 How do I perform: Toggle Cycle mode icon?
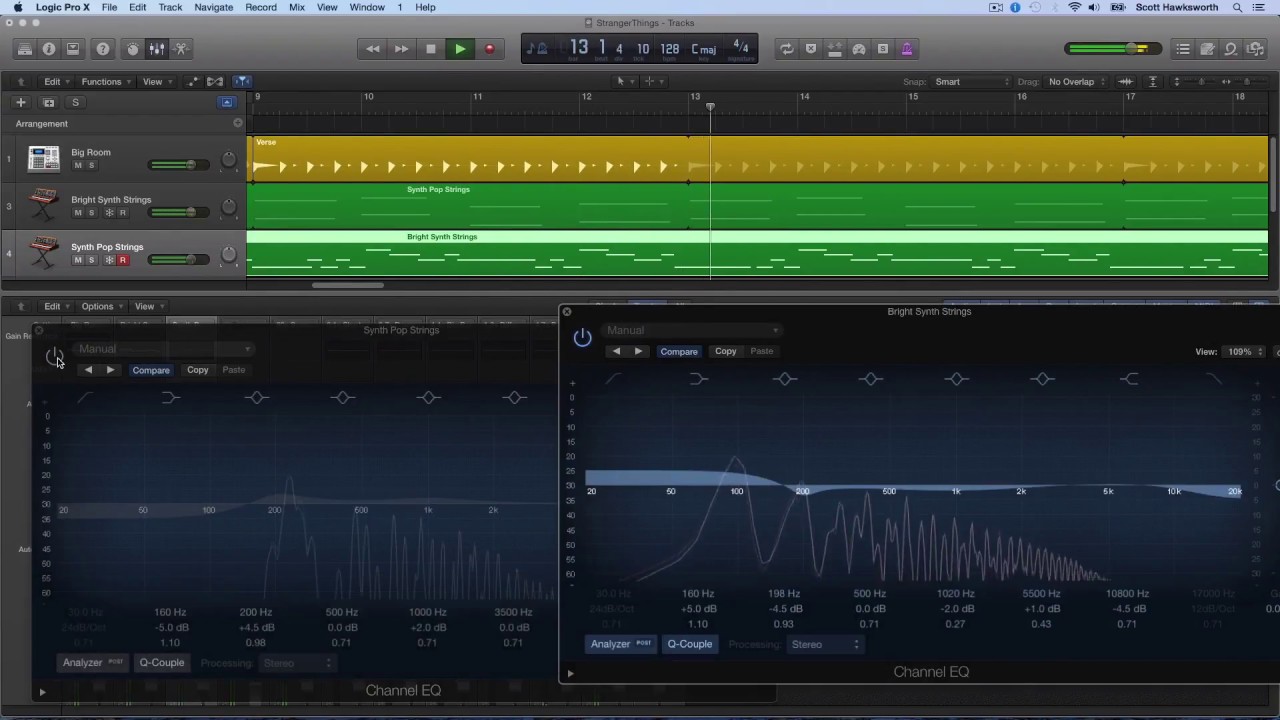point(787,49)
